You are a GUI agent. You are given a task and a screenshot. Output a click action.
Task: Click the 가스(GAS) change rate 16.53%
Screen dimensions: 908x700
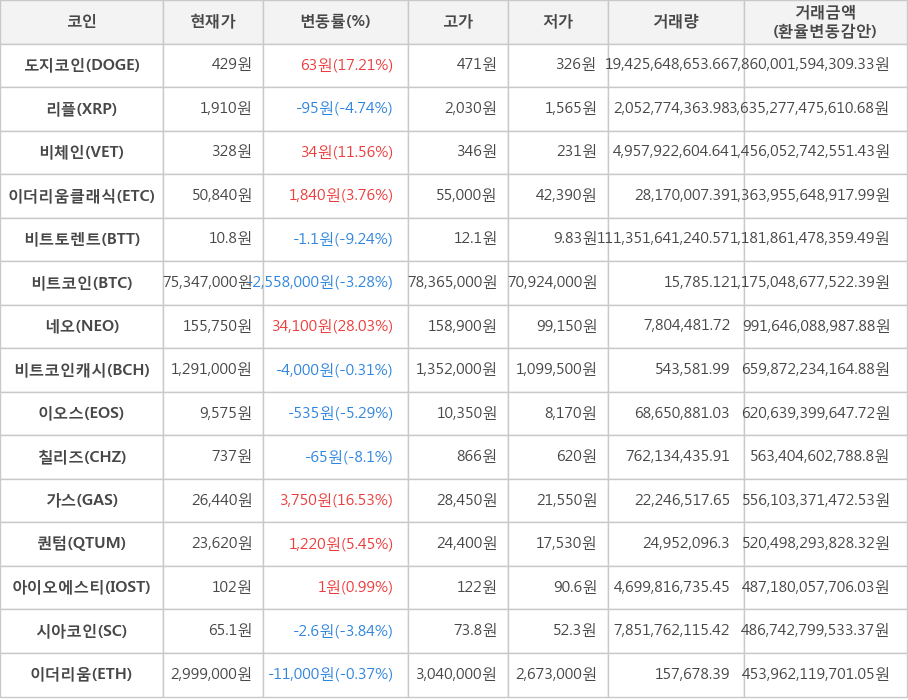(x=336, y=500)
